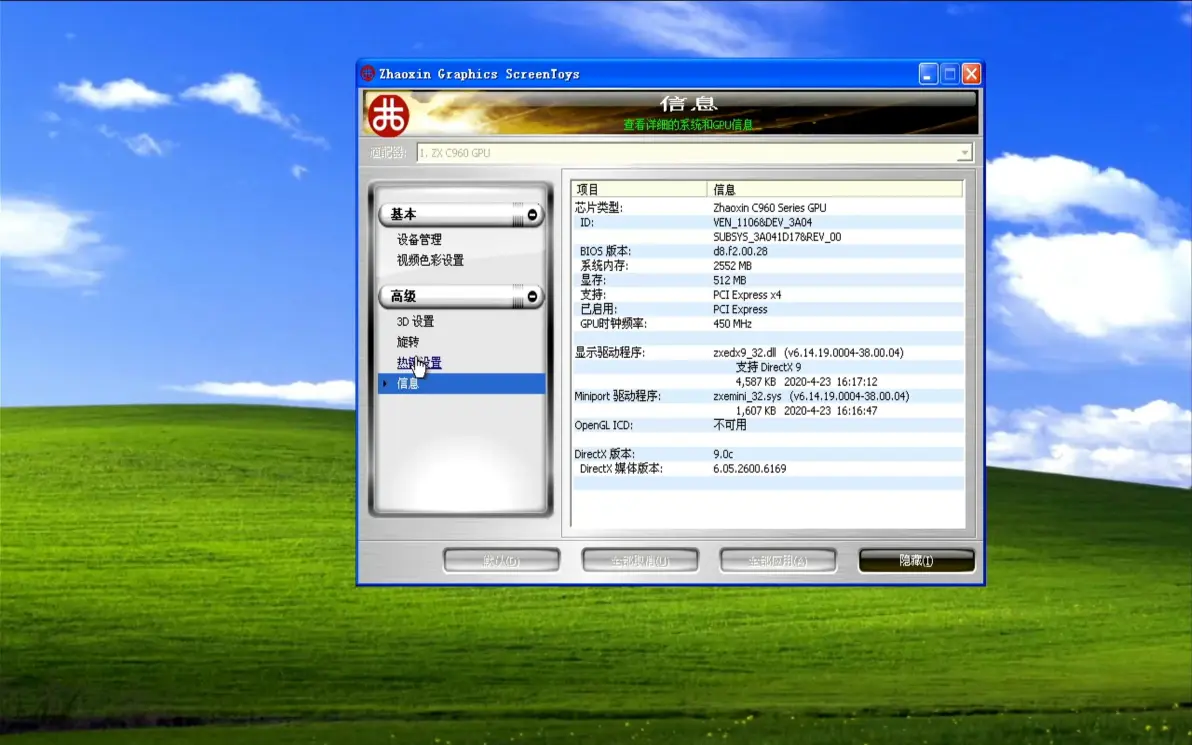This screenshot has height=745, width=1192.
Task: Click the 默认(D) button
Action: (x=502, y=561)
